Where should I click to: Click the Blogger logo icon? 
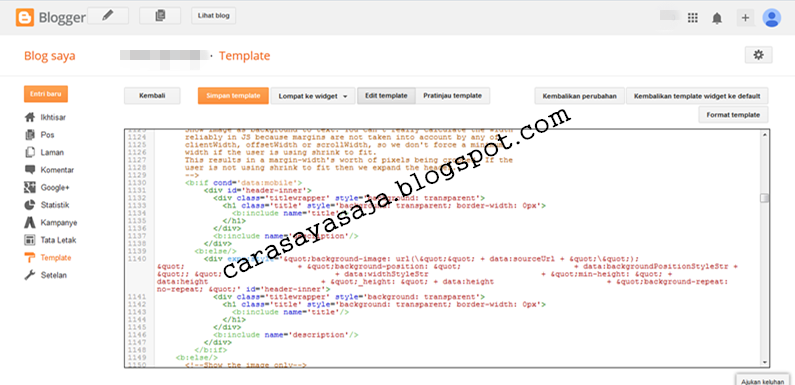tap(25, 17)
